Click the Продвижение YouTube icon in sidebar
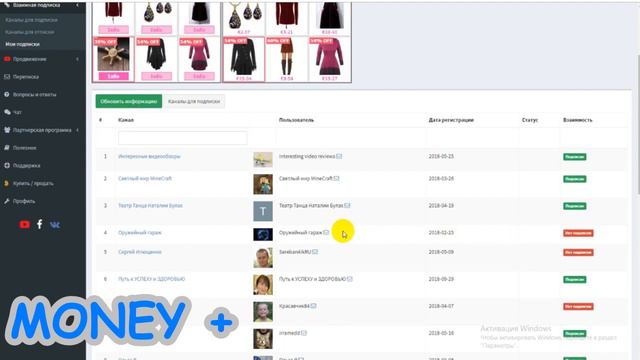 pyautogui.click(x=7, y=59)
